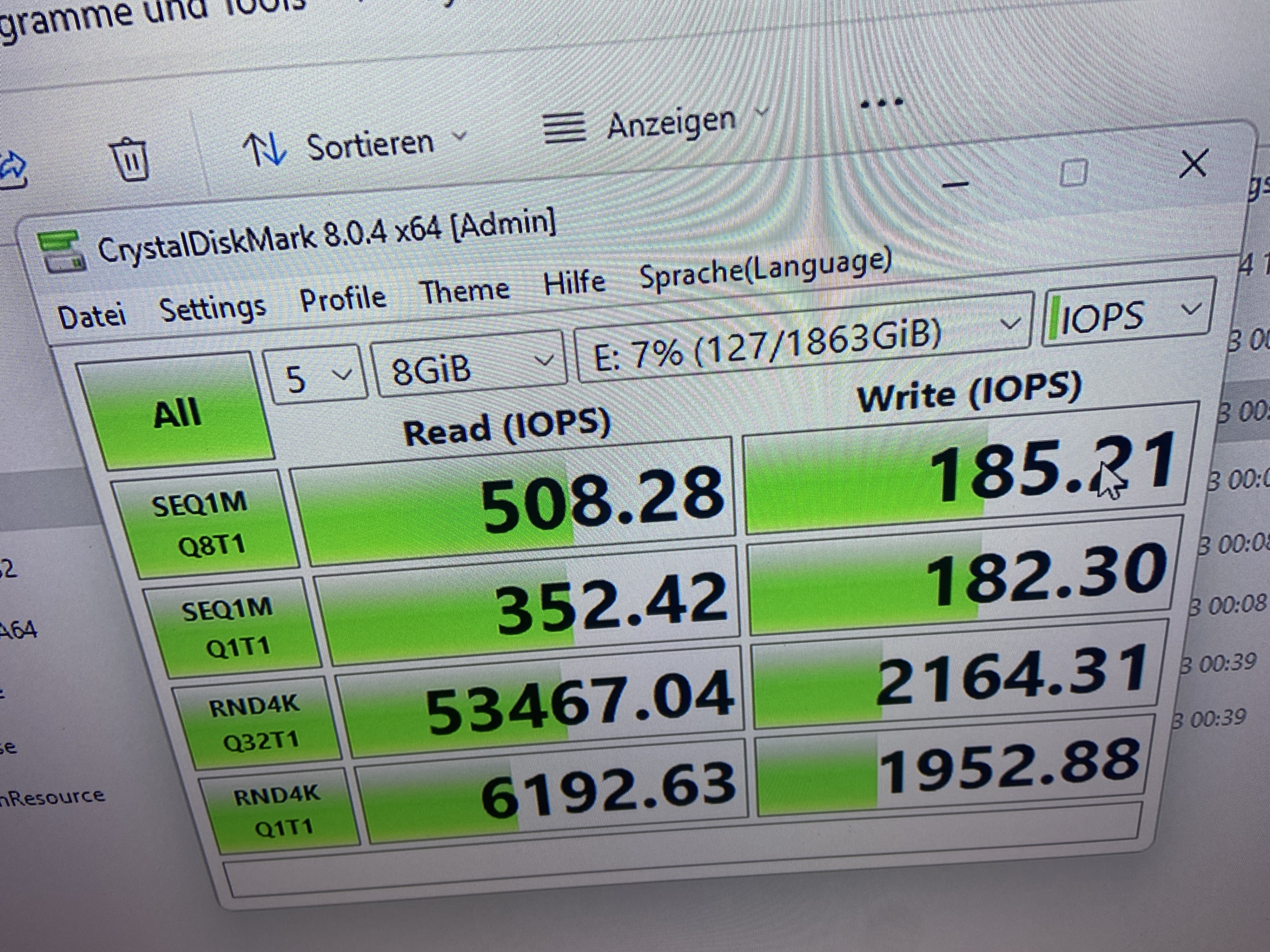Screen dimensions: 1270x952
Task: Run all benchmarks with All button
Action: (177, 412)
